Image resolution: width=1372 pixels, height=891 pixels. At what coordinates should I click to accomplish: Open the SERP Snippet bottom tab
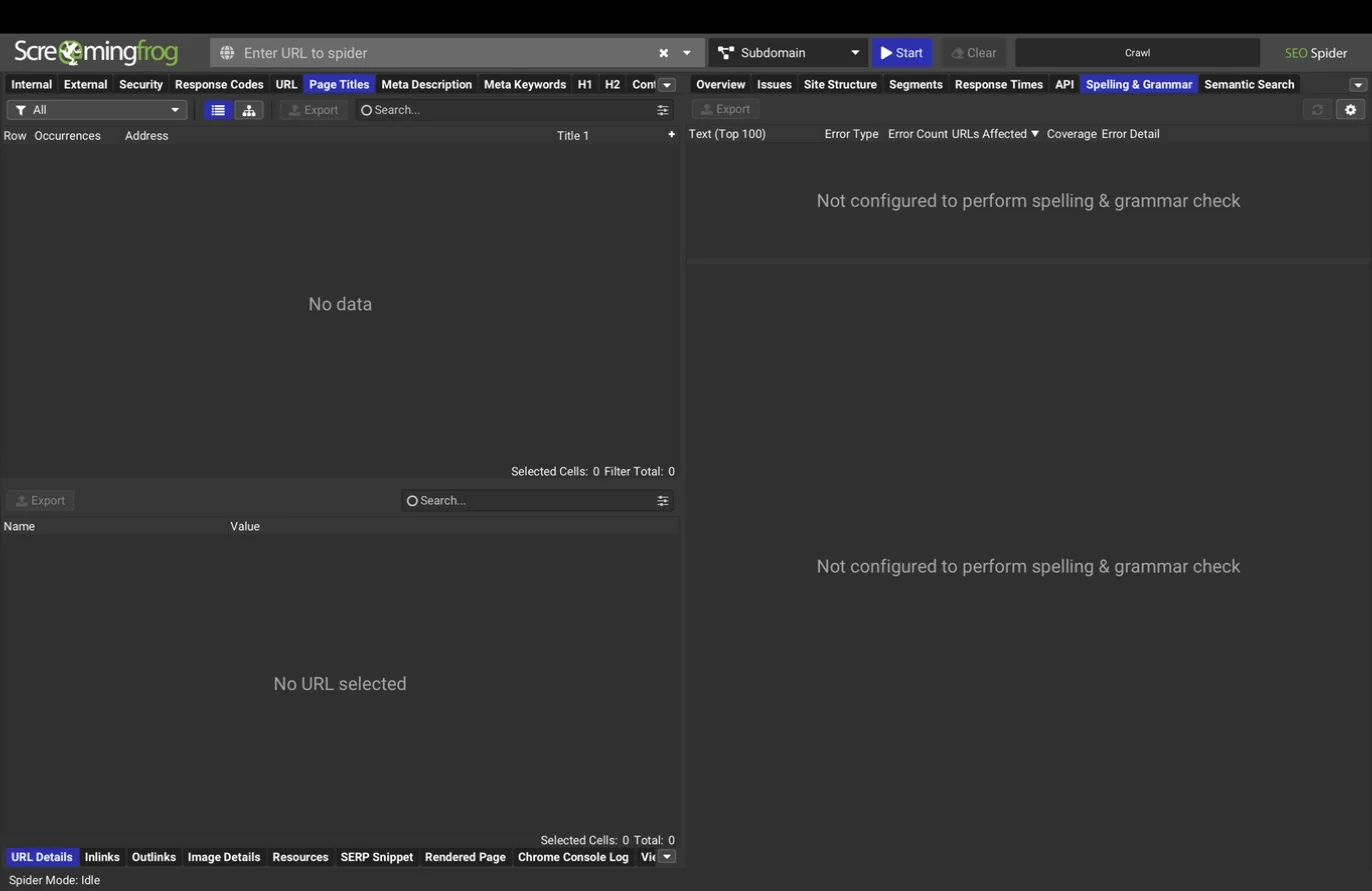(377, 857)
